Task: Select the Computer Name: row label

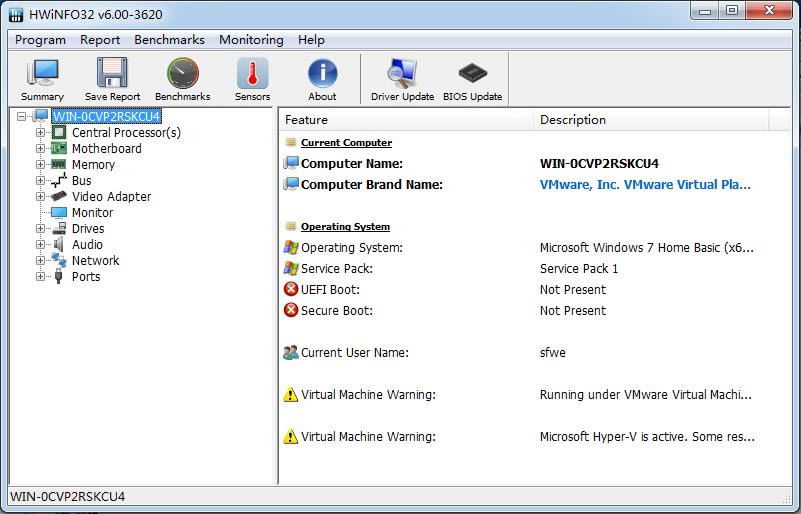Action: pos(352,163)
